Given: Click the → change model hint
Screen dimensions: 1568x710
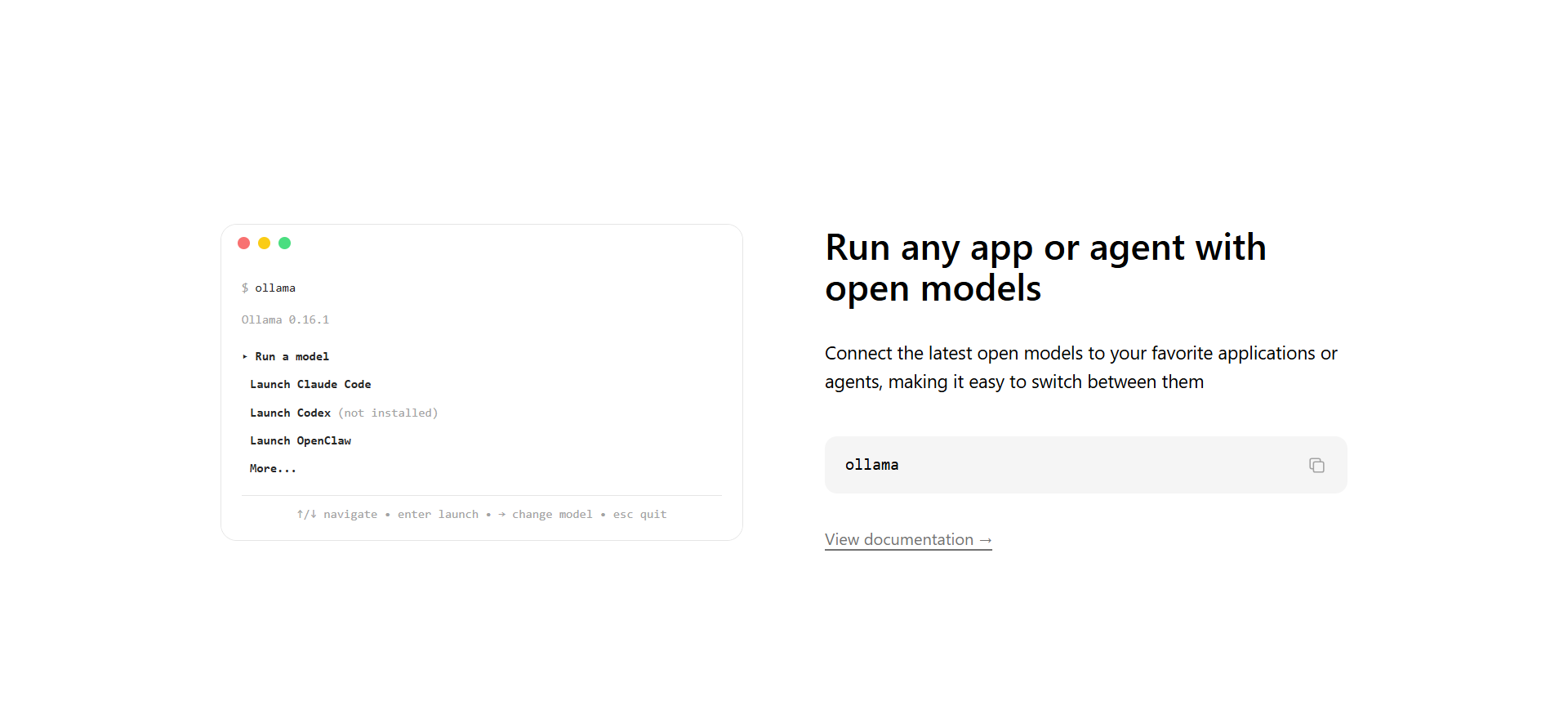Looking at the screenshot, I should (x=546, y=515).
